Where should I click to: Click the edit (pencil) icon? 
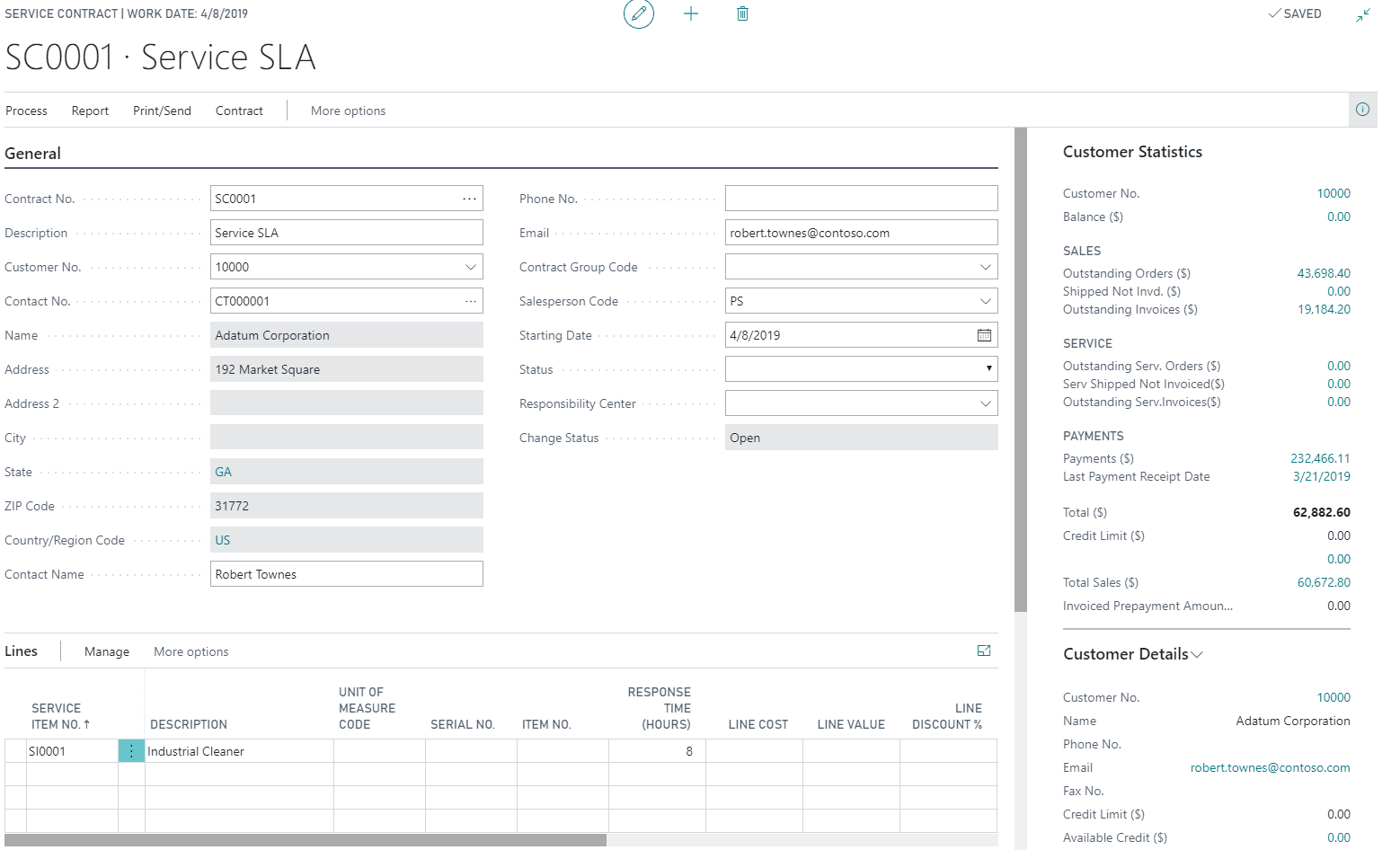pyautogui.click(x=638, y=13)
